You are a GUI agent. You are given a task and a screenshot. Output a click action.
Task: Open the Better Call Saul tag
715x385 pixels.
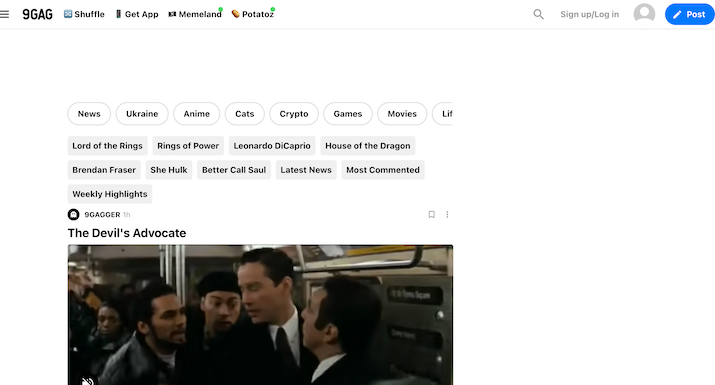coord(234,170)
